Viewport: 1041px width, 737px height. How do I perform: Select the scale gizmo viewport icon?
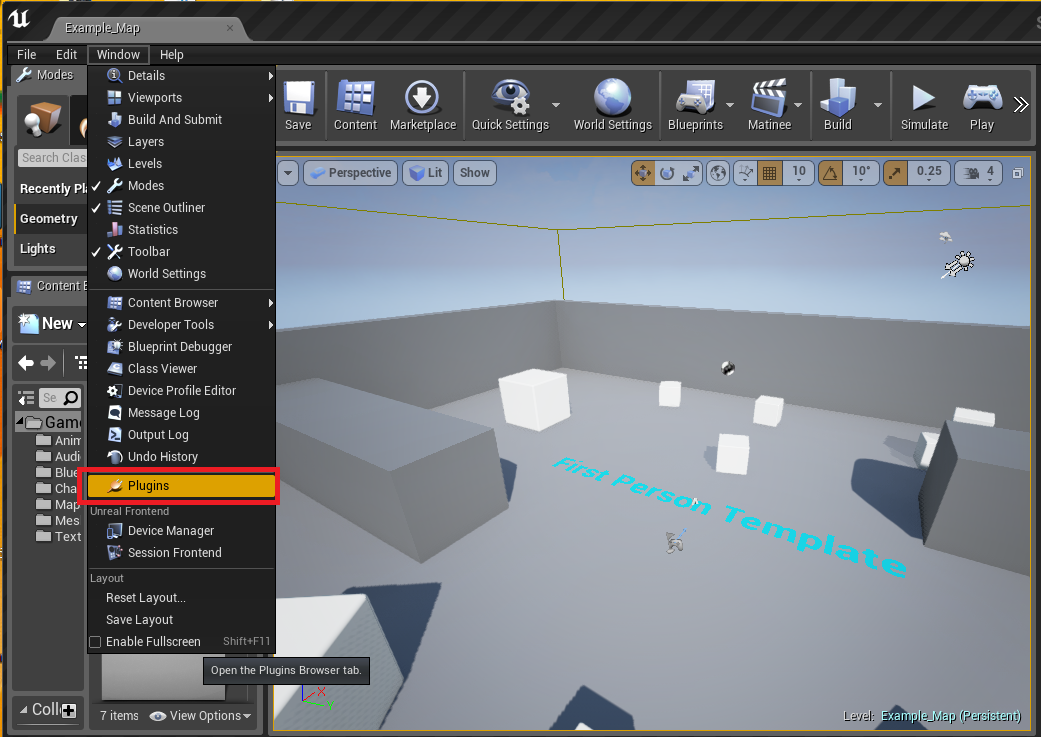click(691, 173)
